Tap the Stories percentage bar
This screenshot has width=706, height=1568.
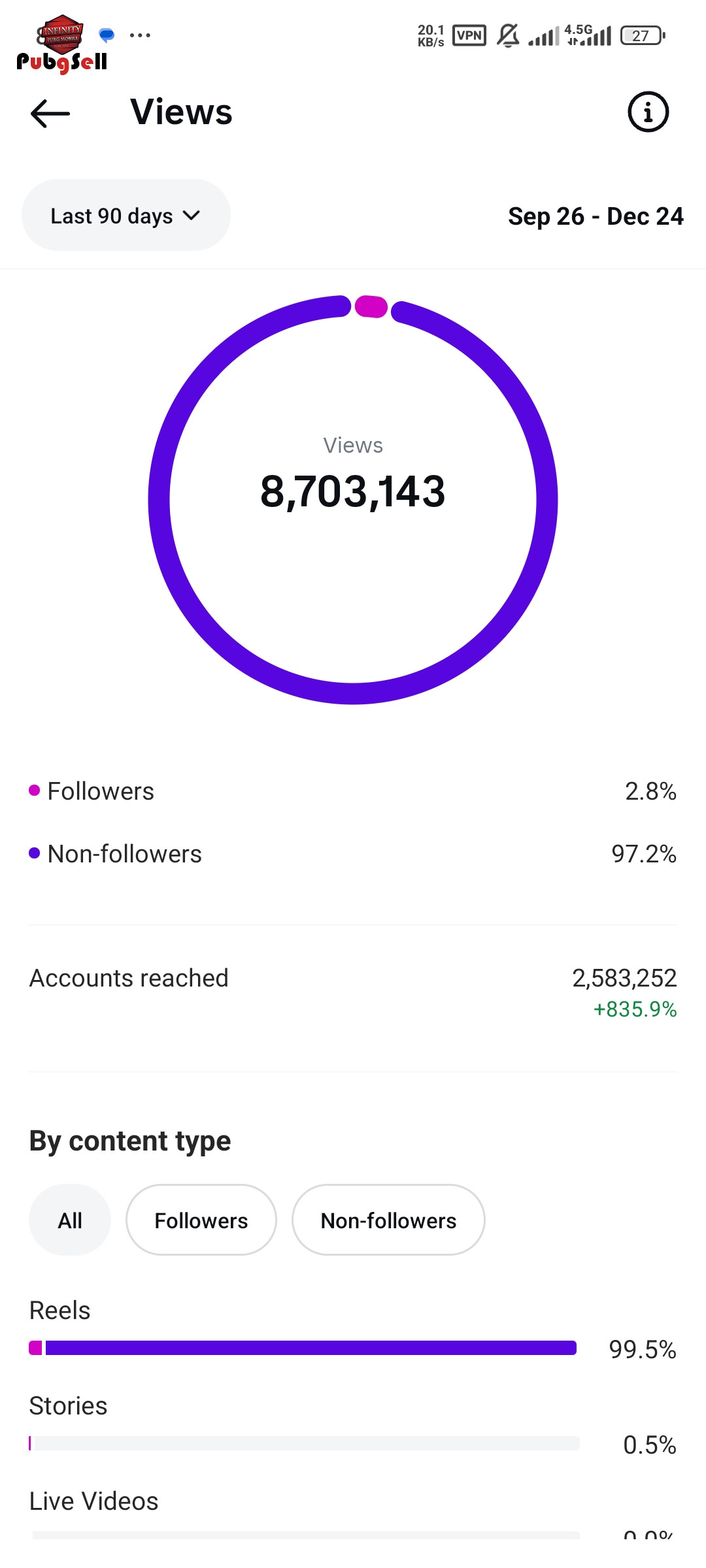point(305,1443)
